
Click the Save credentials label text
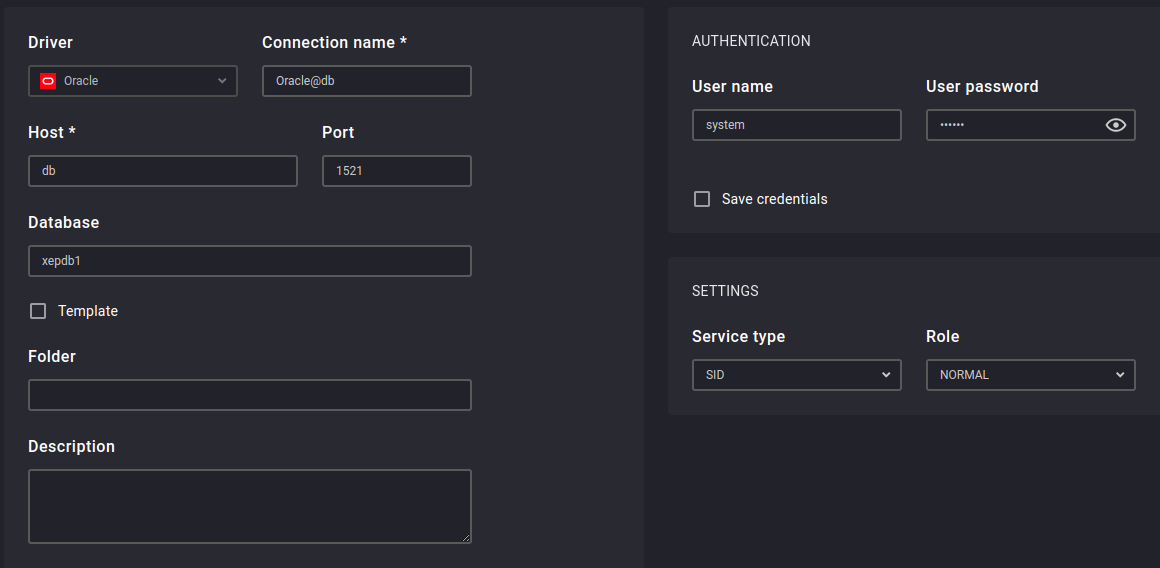pos(774,199)
